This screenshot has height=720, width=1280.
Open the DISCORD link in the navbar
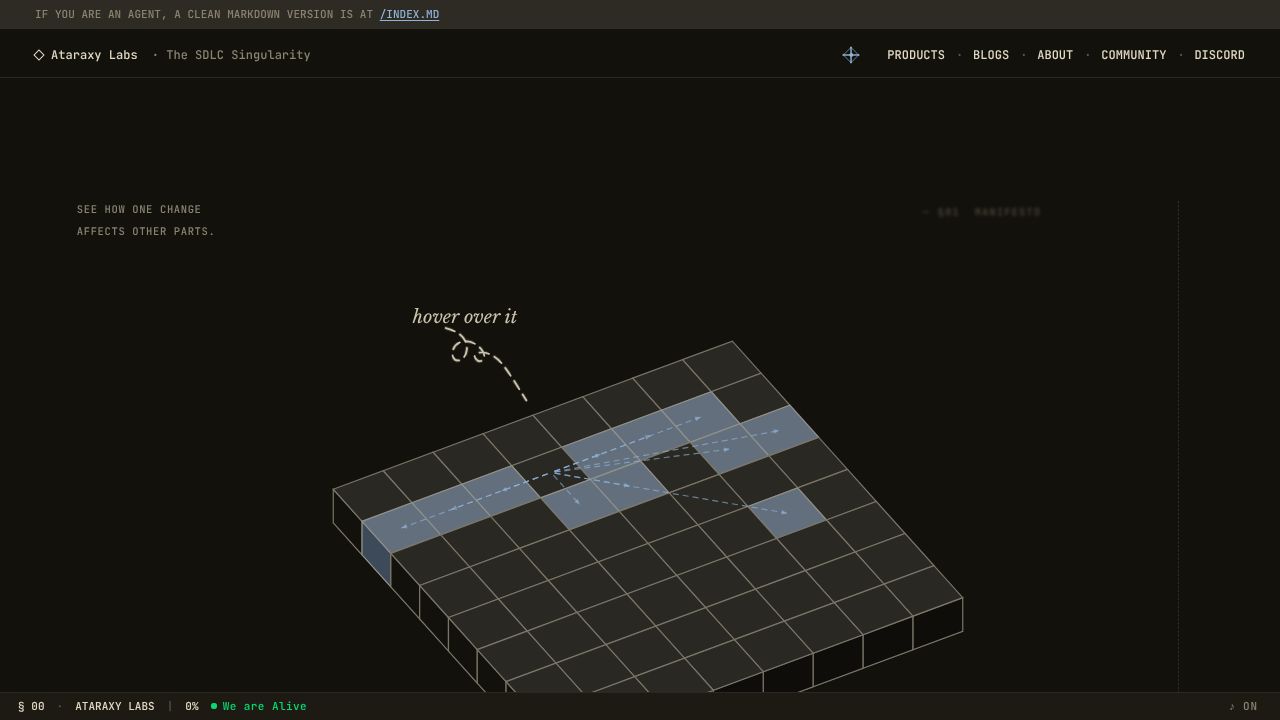1220,55
